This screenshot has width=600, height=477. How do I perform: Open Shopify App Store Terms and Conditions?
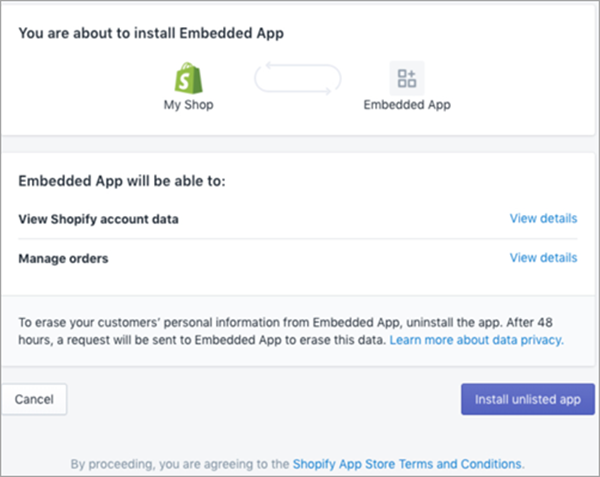pos(407,464)
